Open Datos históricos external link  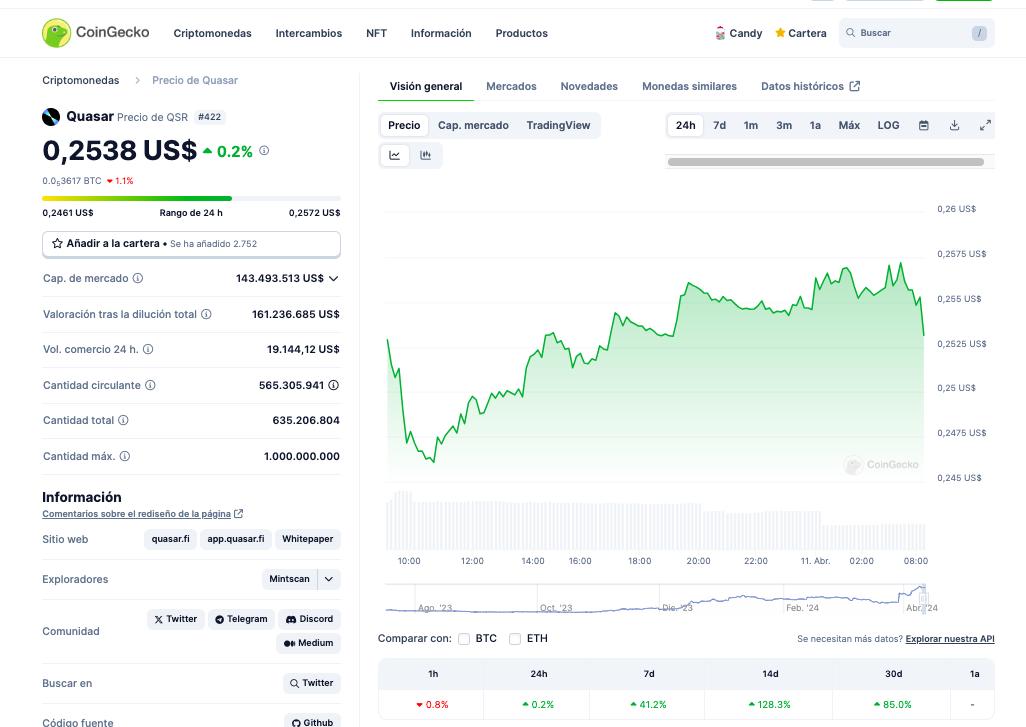810,86
